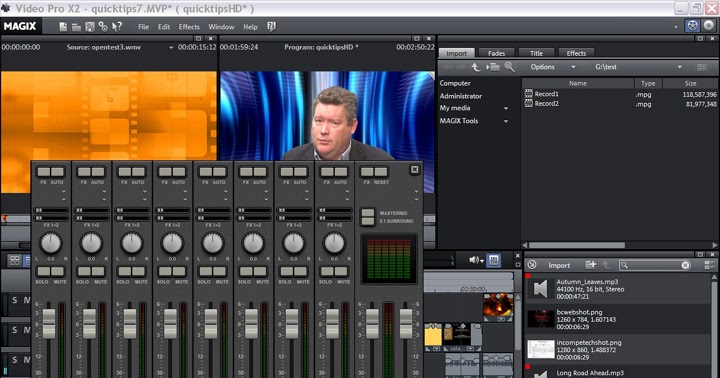Toggle the highlighted mixer icon above timeline
Screen dimensions: 720x378
click(x=494, y=260)
